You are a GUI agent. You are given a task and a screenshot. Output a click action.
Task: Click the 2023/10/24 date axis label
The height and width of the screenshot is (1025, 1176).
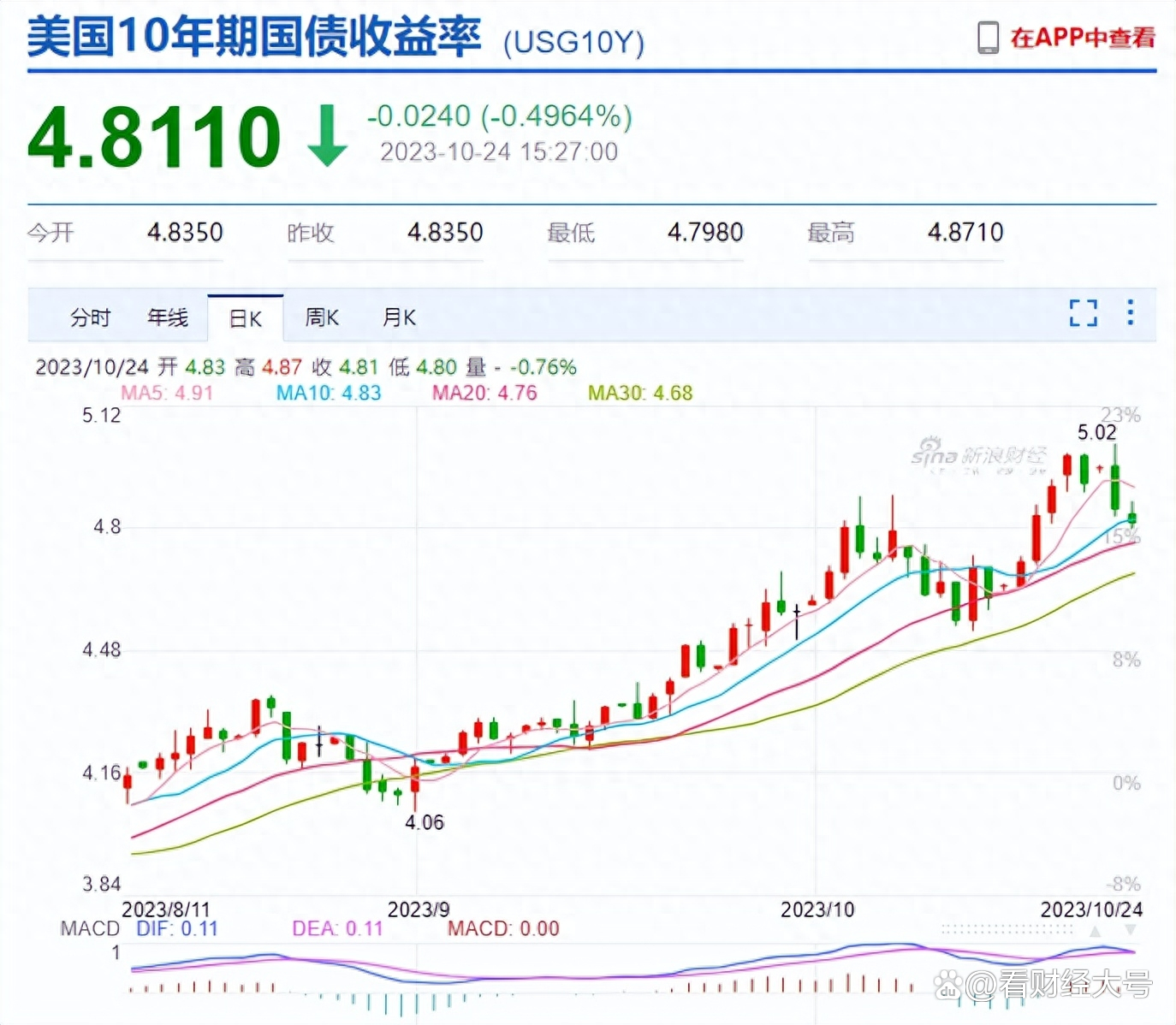pyautogui.click(x=1092, y=909)
